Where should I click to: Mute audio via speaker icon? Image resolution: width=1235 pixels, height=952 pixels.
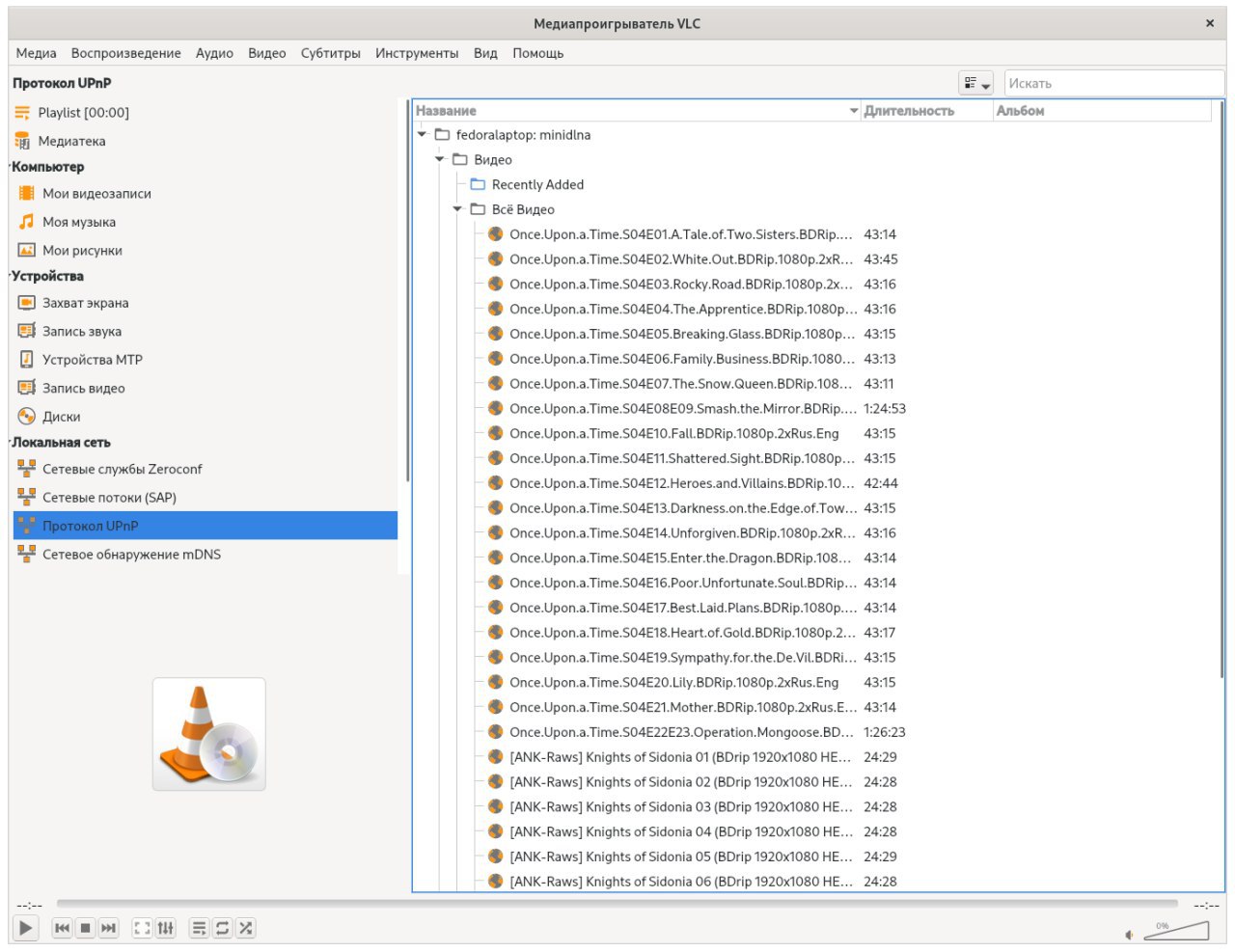tap(1130, 934)
